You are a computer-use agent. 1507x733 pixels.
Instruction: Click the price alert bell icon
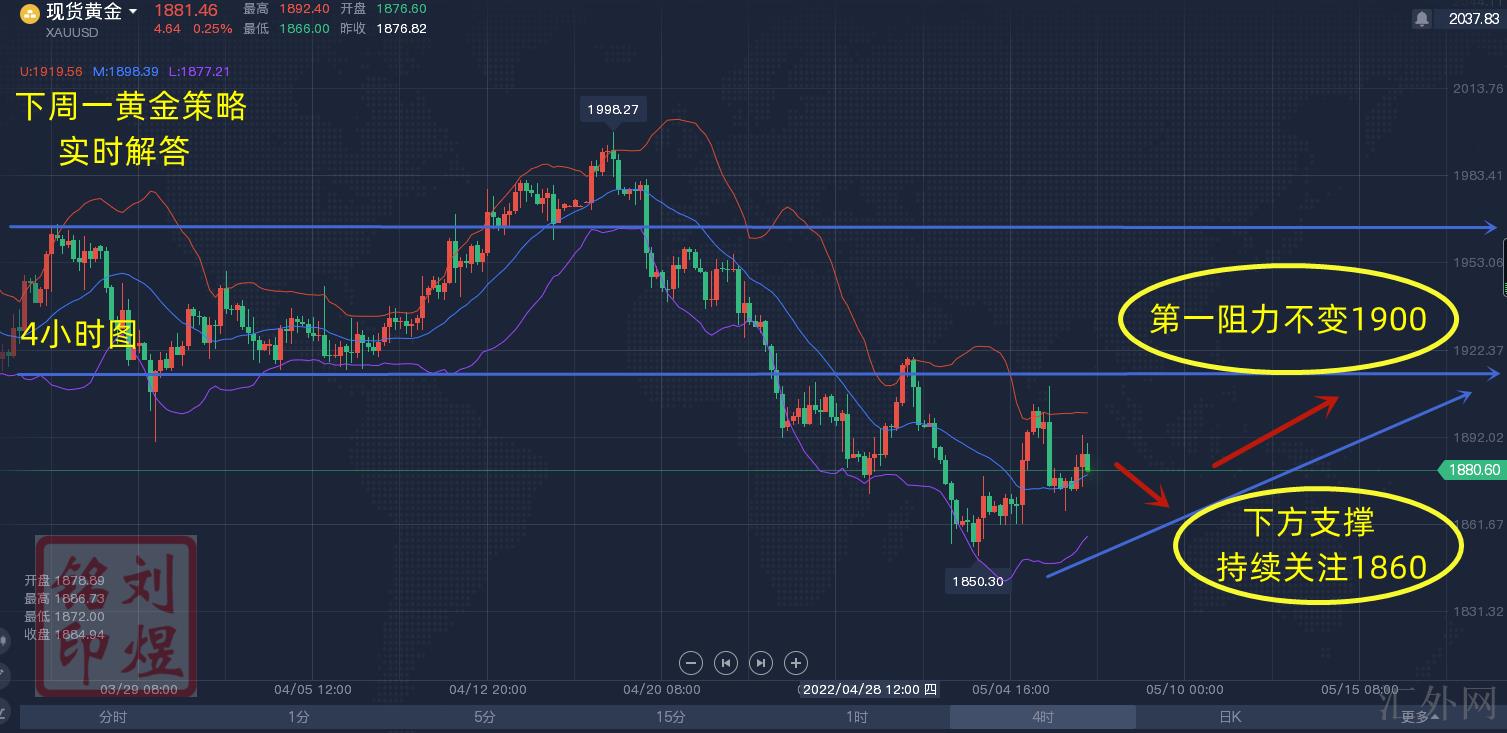(1421, 18)
